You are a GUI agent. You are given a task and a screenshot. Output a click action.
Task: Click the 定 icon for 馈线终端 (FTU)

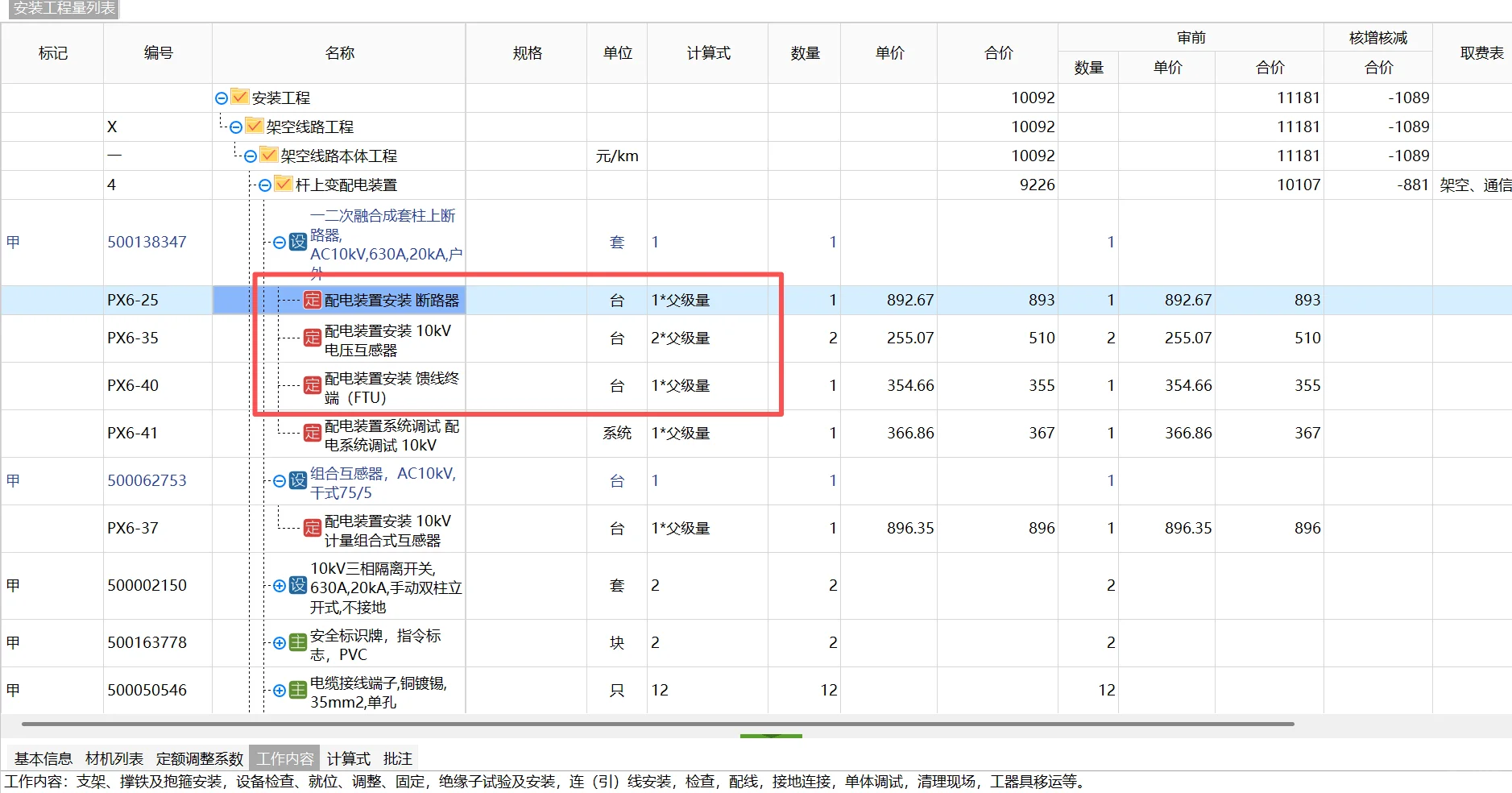click(313, 386)
